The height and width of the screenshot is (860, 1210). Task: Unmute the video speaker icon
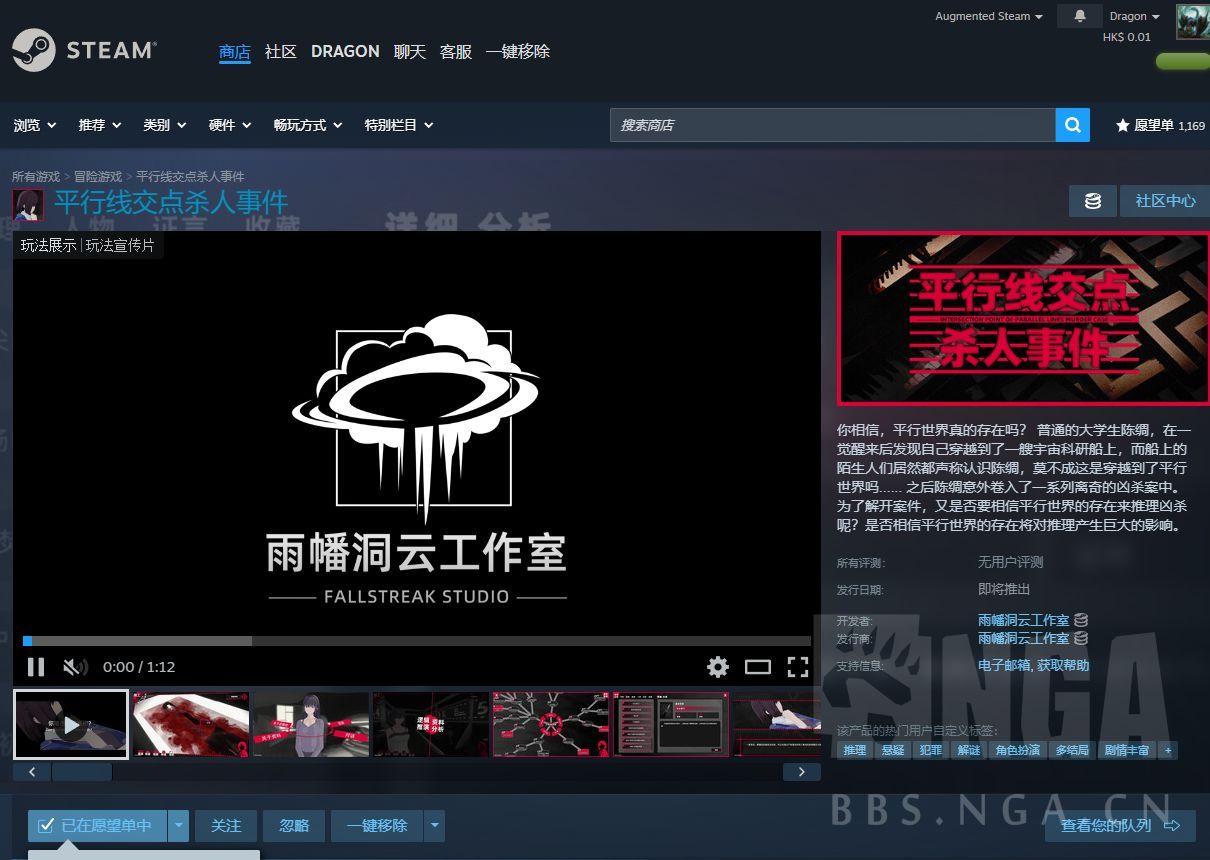click(x=75, y=667)
